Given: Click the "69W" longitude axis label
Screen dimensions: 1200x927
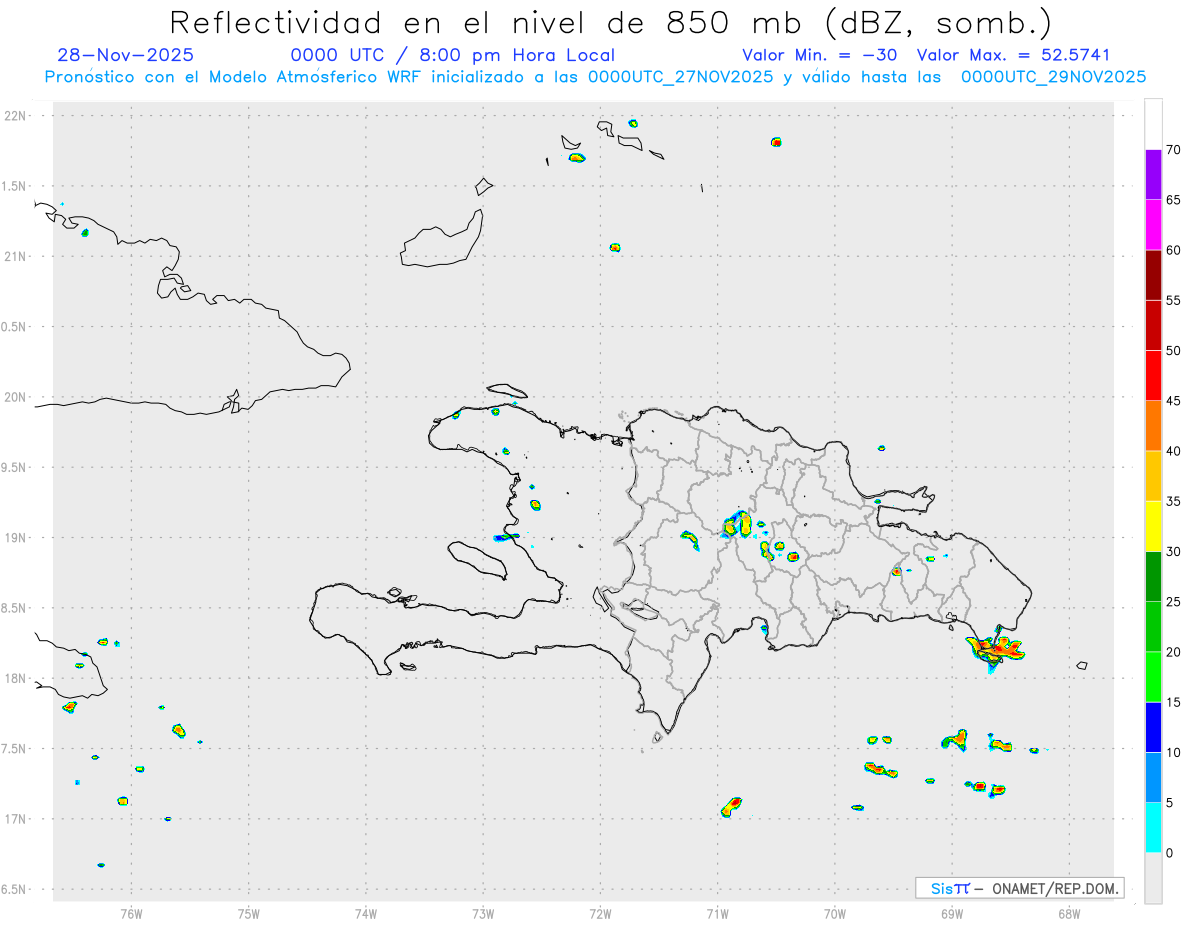Looking at the screenshot, I should coord(952,914).
